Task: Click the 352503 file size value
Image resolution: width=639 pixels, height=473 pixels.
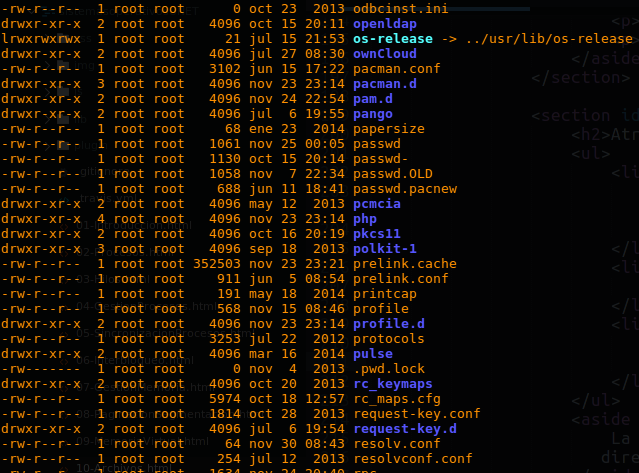Action: pos(217,264)
